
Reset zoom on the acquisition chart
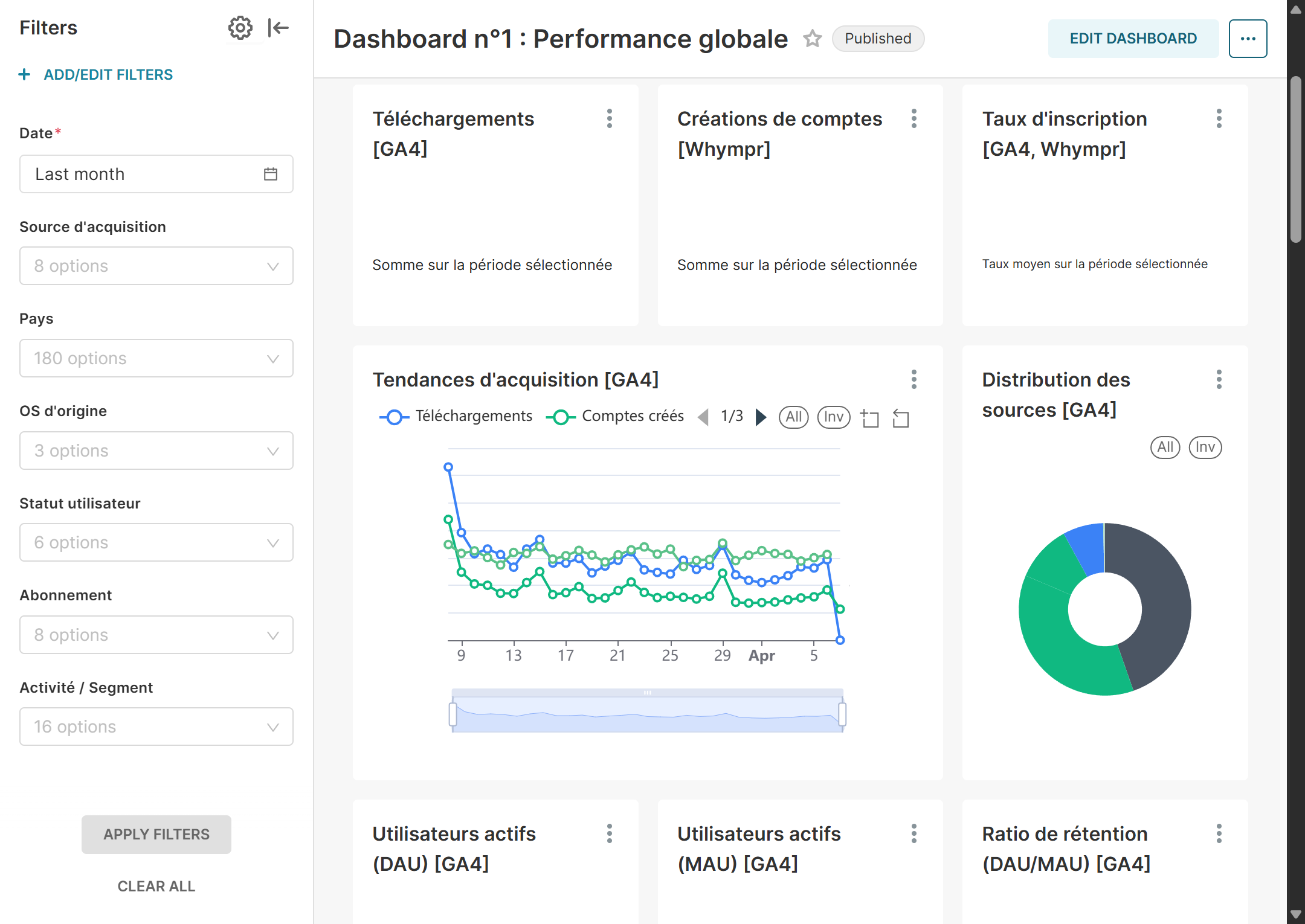point(900,417)
